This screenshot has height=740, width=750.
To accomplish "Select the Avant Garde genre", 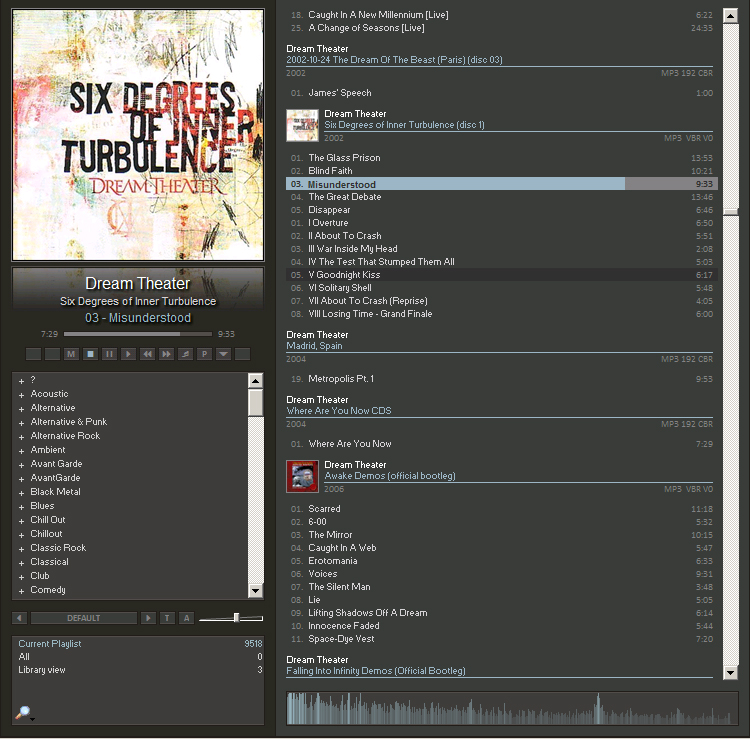I will [56, 464].
